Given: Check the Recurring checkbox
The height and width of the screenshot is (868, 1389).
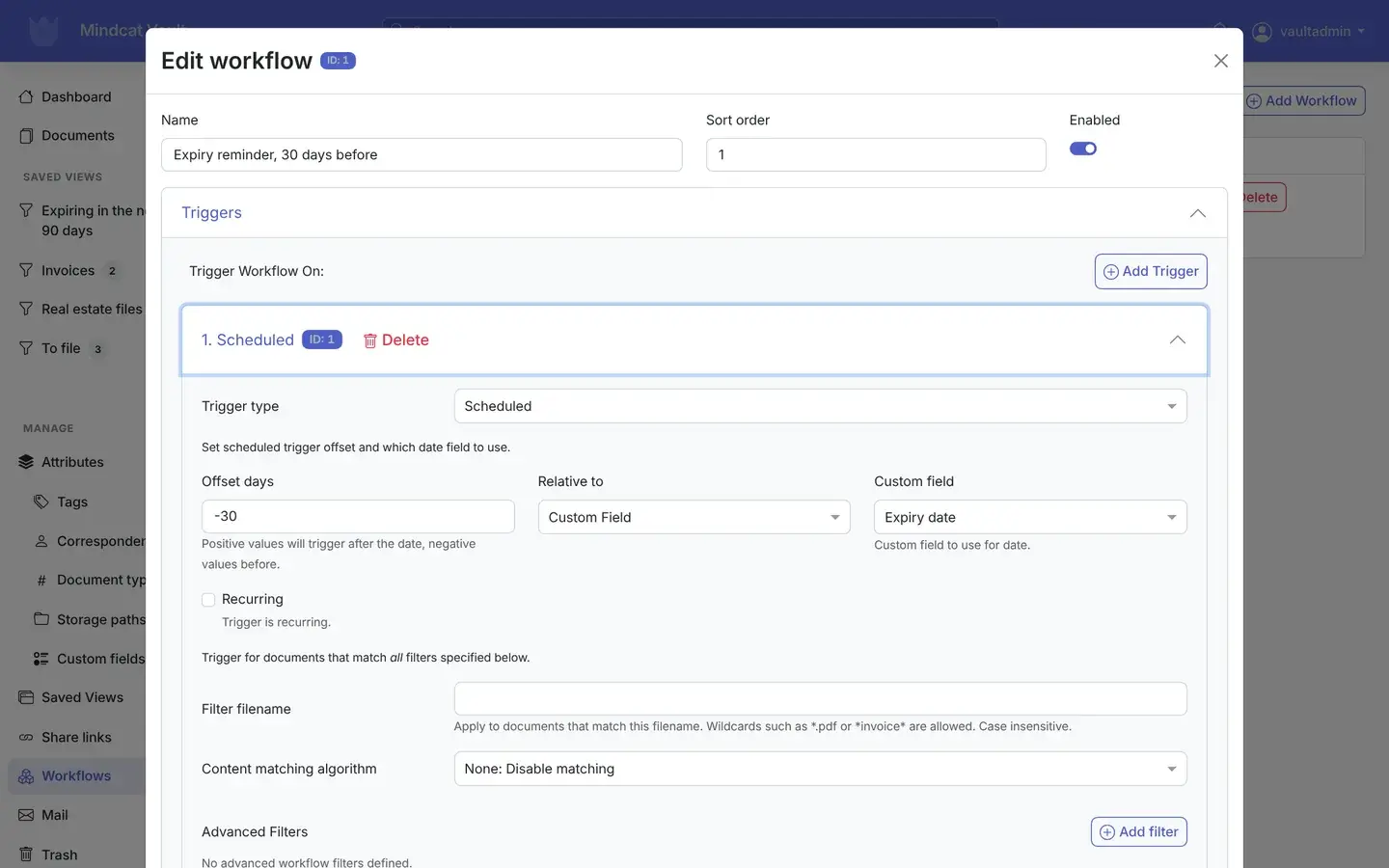Looking at the screenshot, I should coord(208,600).
